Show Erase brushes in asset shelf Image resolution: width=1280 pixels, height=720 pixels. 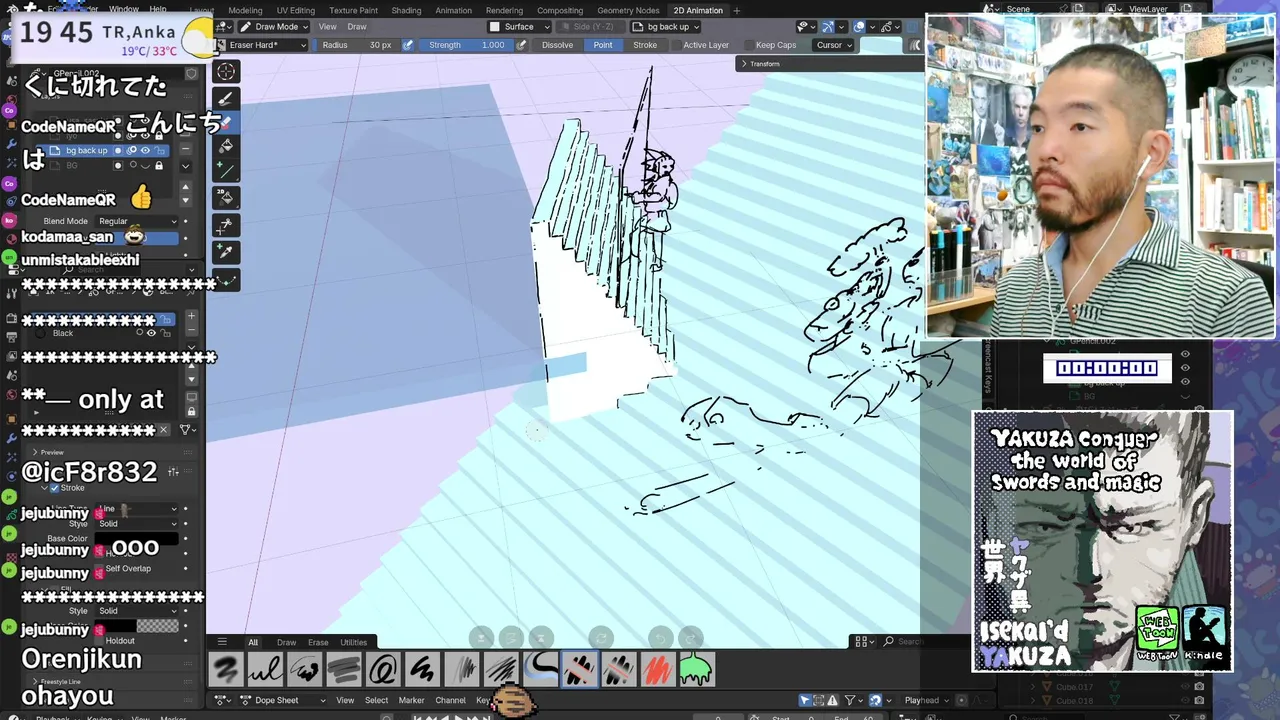coord(318,642)
